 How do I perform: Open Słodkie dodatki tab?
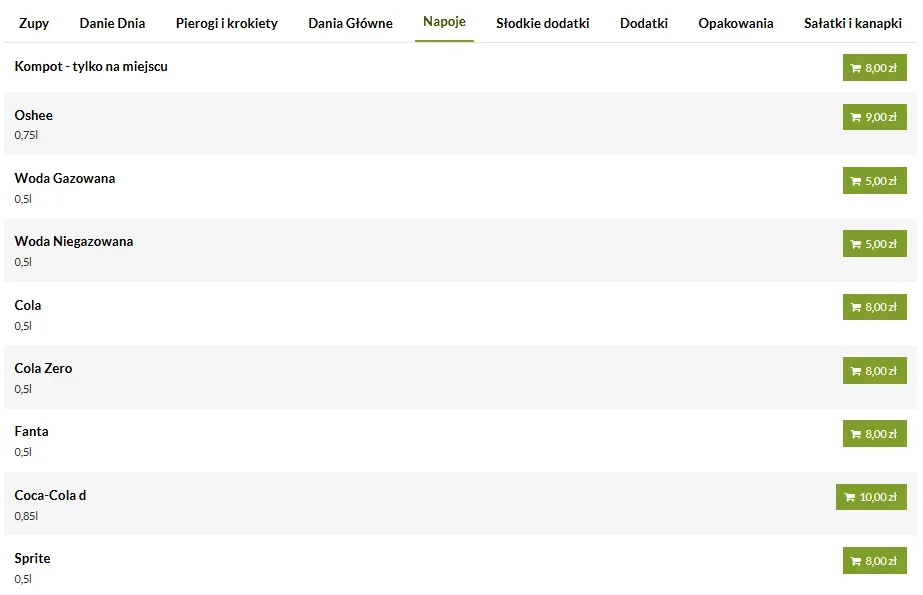[x=542, y=23]
